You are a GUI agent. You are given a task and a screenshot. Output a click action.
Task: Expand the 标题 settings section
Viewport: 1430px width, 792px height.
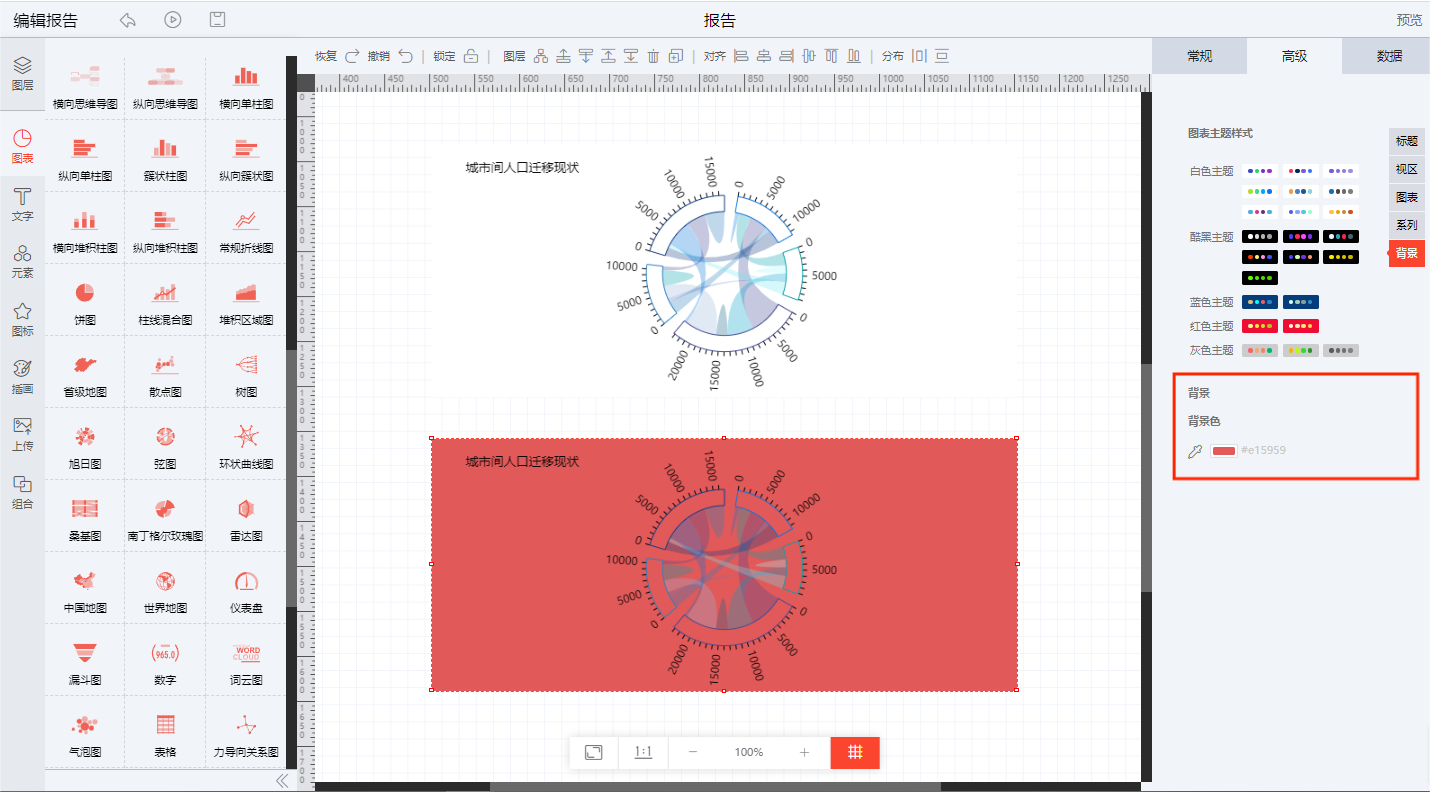point(1406,141)
